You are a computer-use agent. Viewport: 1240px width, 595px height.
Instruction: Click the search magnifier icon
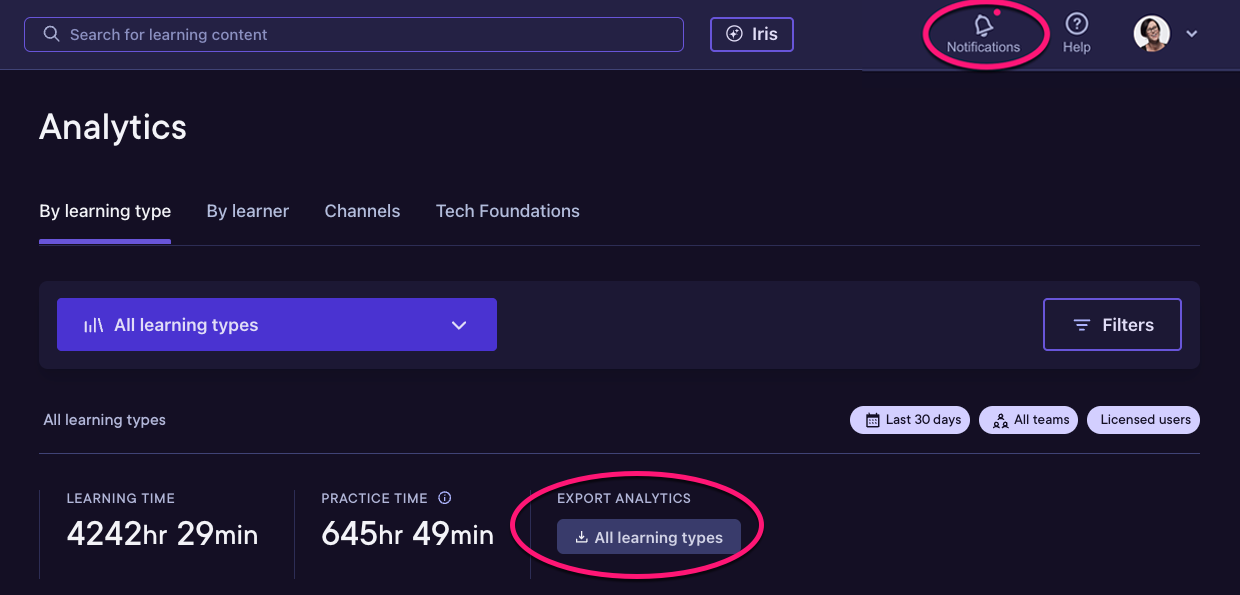click(52, 34)
